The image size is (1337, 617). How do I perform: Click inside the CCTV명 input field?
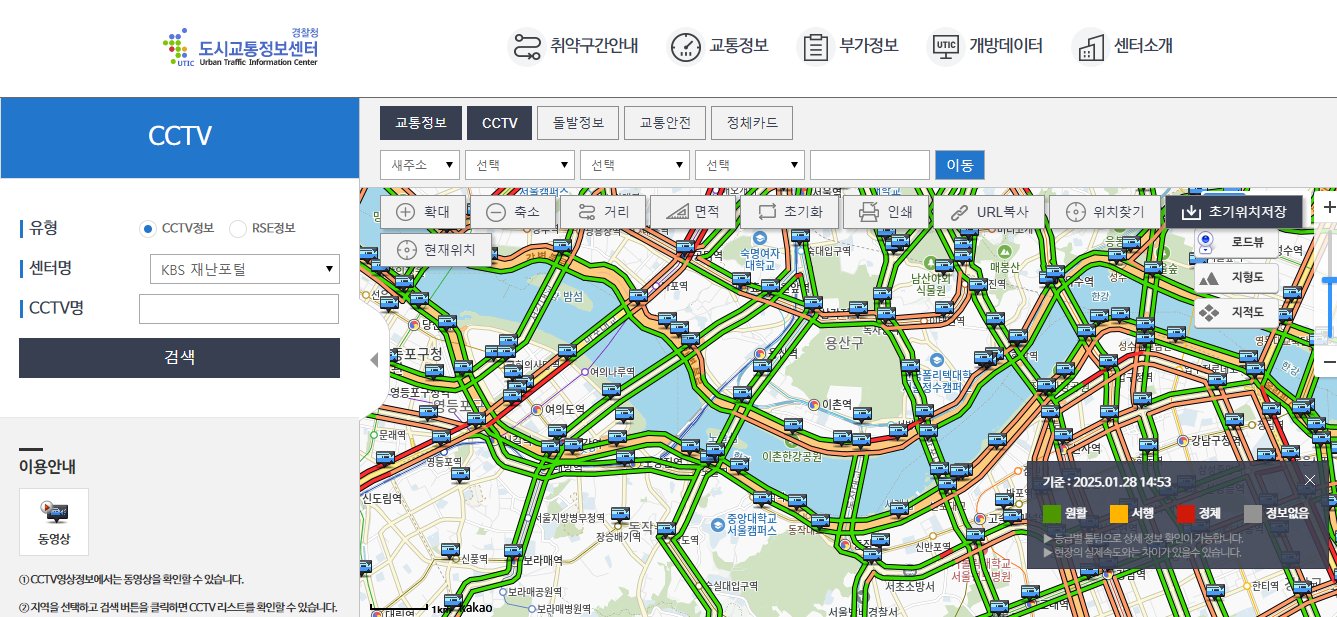coord(238,308)
